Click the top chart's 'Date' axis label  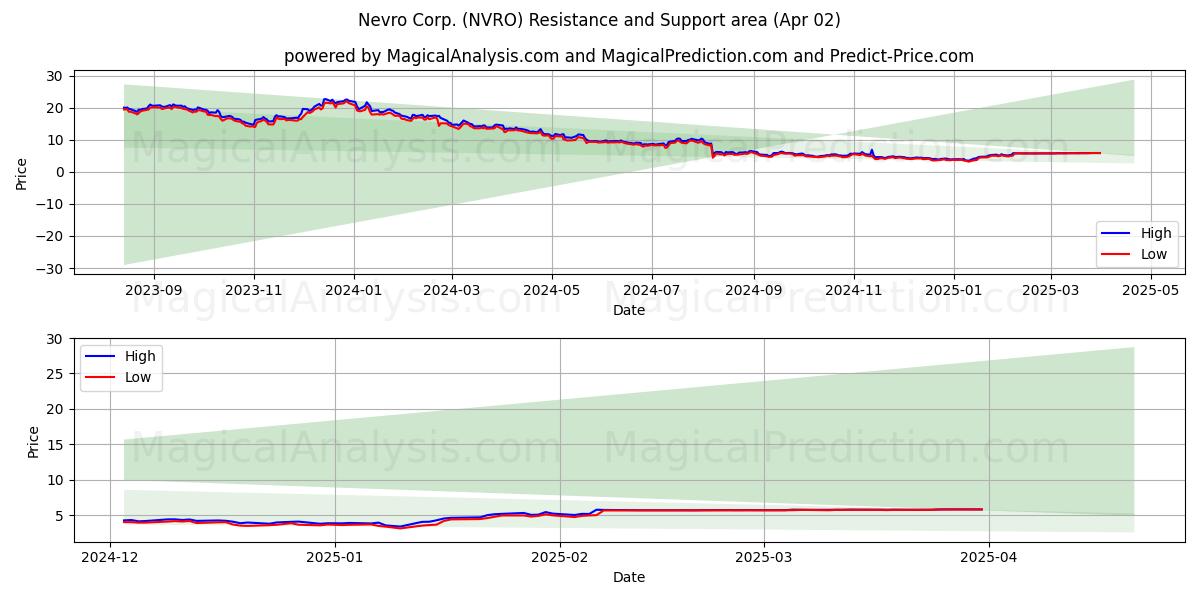(629, 311)
